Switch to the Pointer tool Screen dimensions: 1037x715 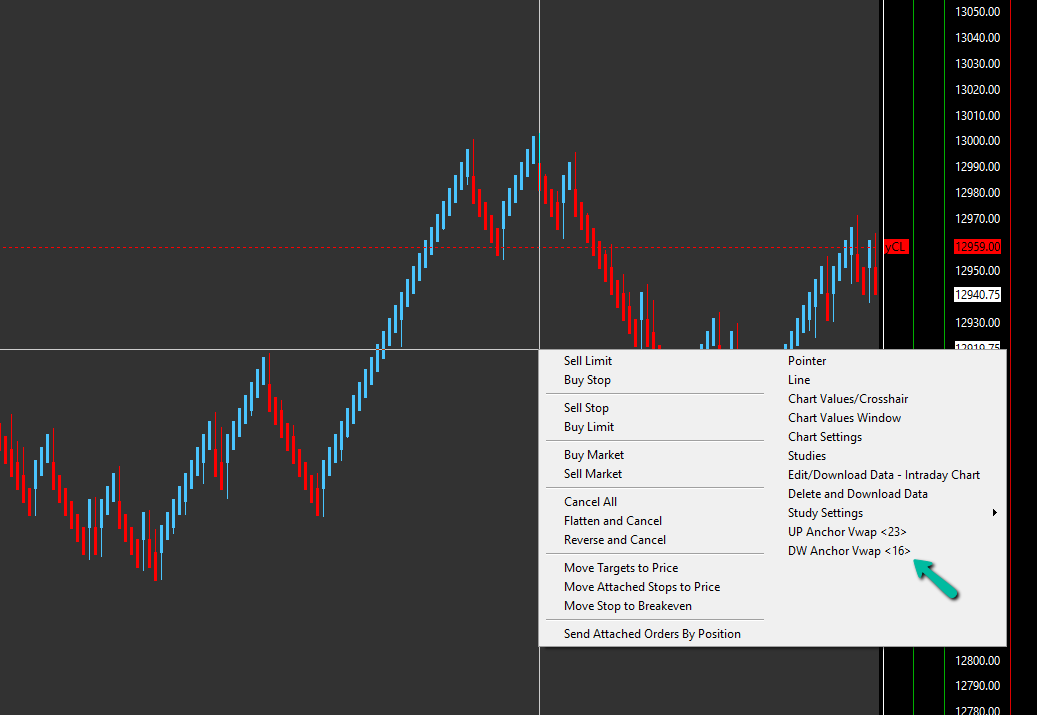806,360
